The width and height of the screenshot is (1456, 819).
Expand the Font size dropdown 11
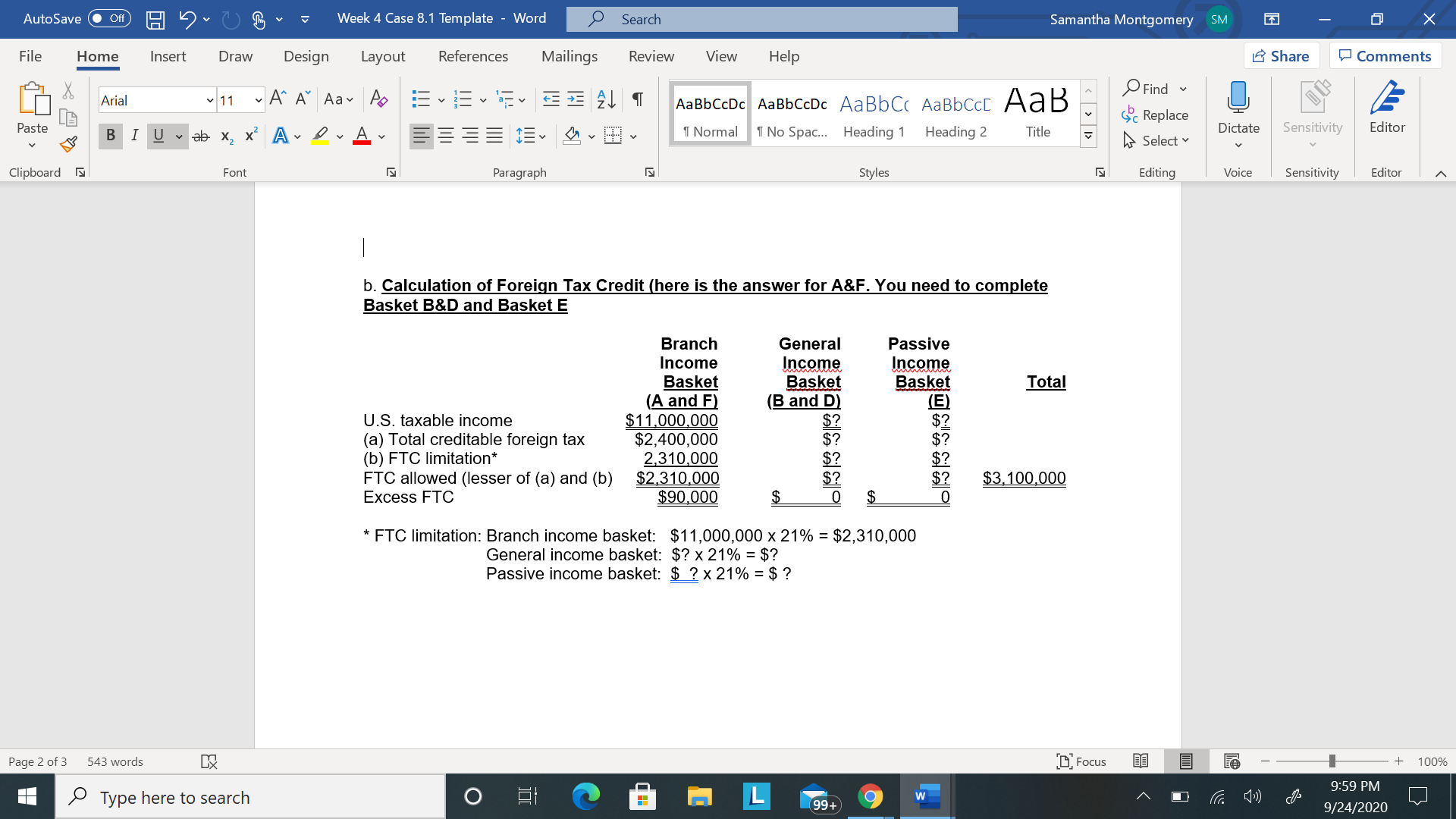(x=258, y=100)
